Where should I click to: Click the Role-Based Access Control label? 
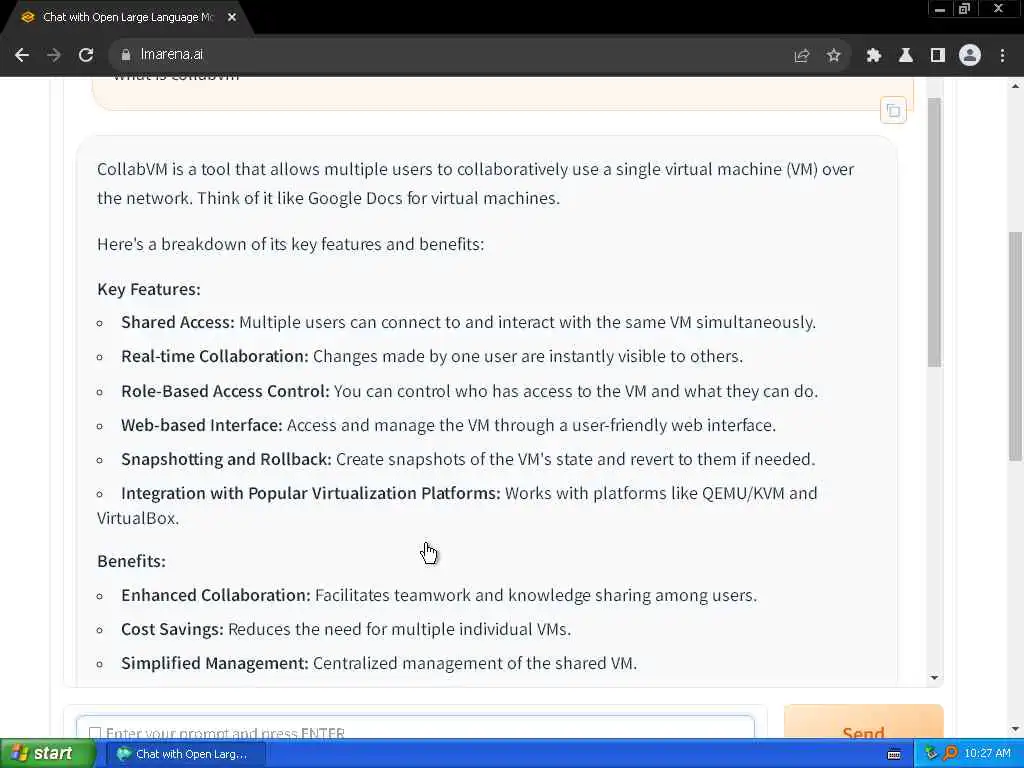point(225,391)
